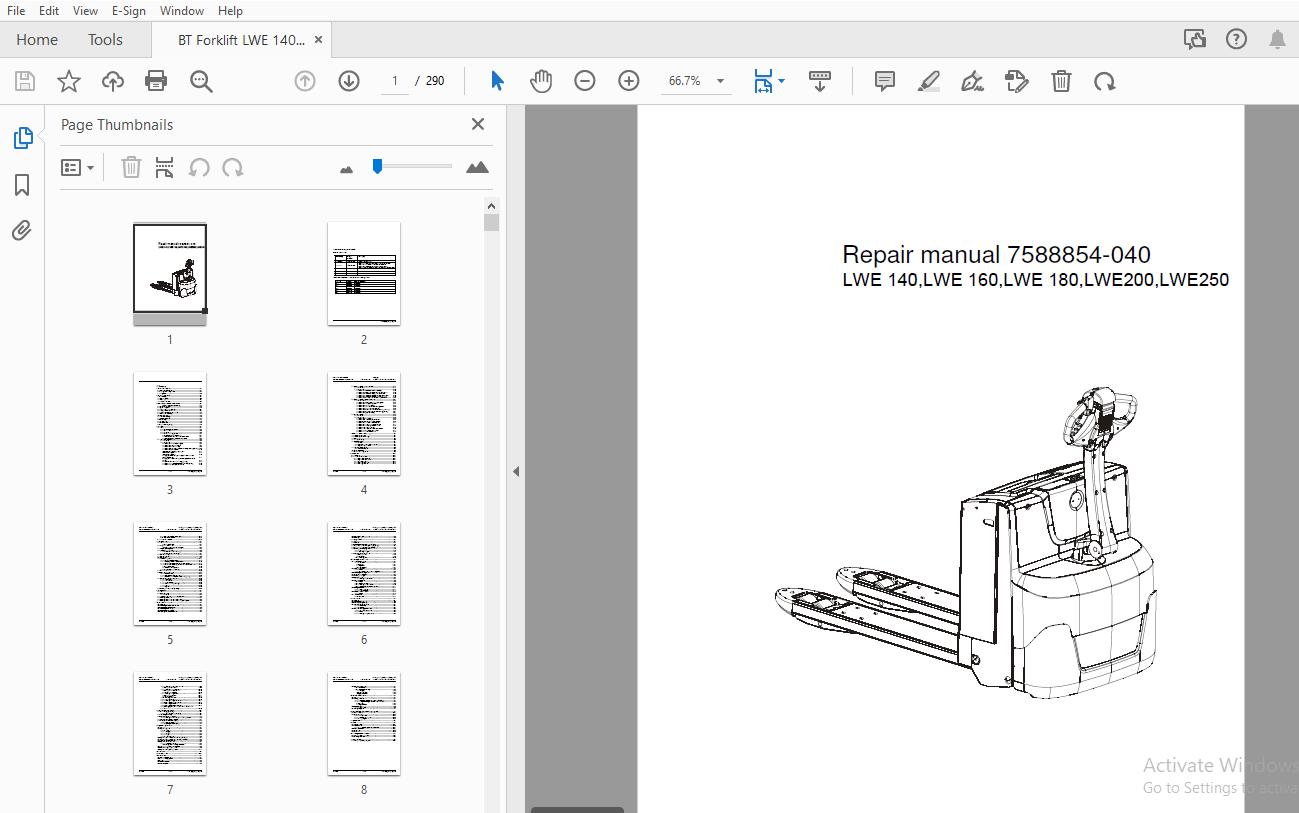The height and width of the screenshot is (813, 1299).
Task: Select page 8 thumbnail
Action: [x=364, y=723]
